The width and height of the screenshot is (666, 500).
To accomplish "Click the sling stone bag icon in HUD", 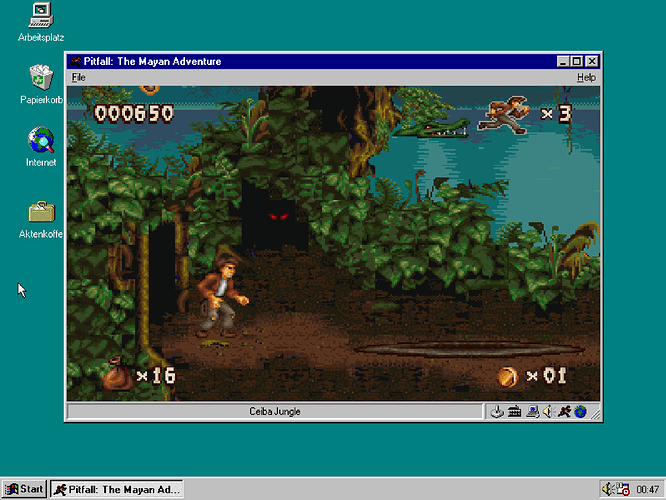I will (117, 374).
